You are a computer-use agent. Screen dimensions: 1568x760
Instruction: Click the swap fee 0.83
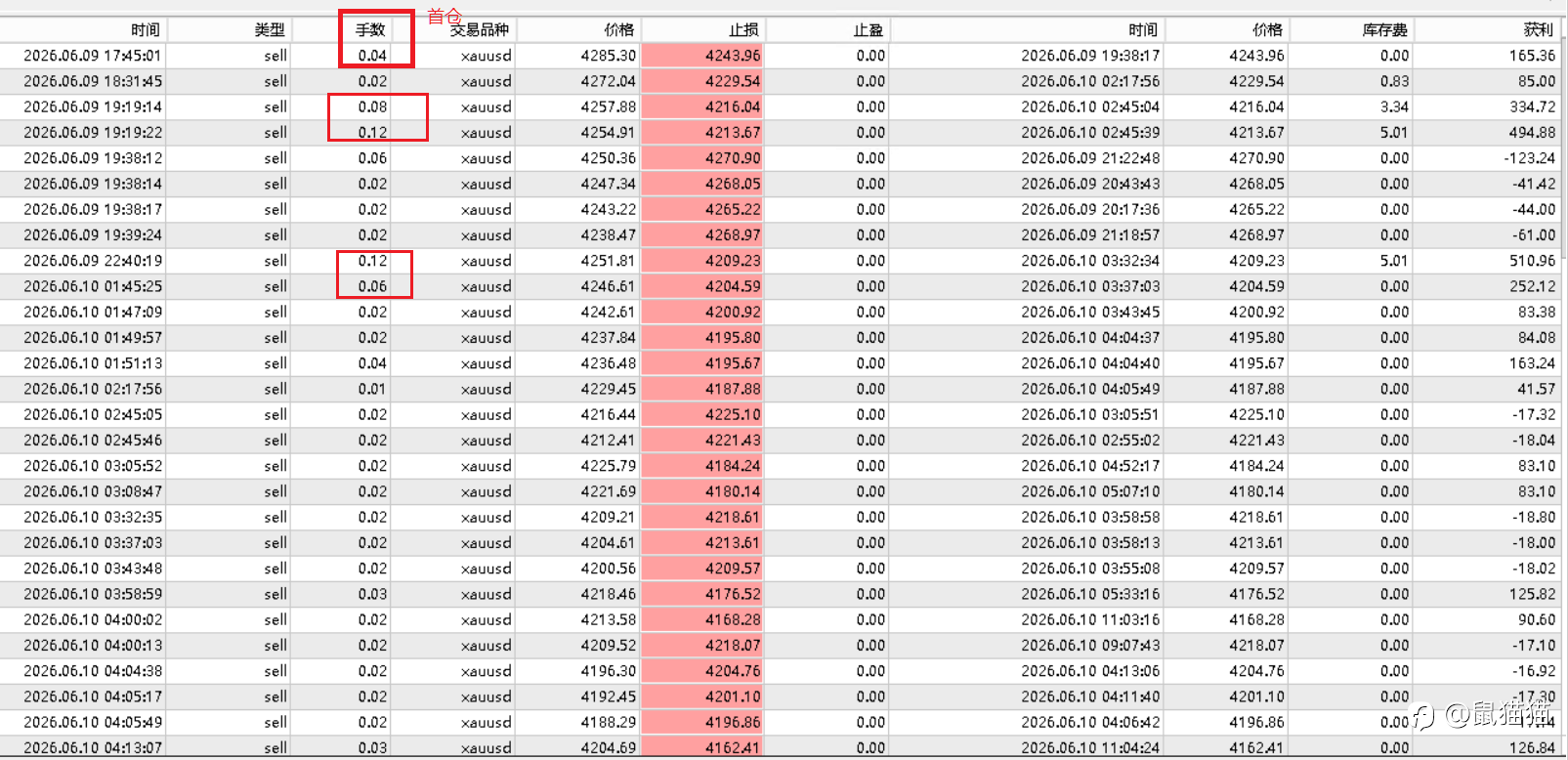tap(1394, 81)
